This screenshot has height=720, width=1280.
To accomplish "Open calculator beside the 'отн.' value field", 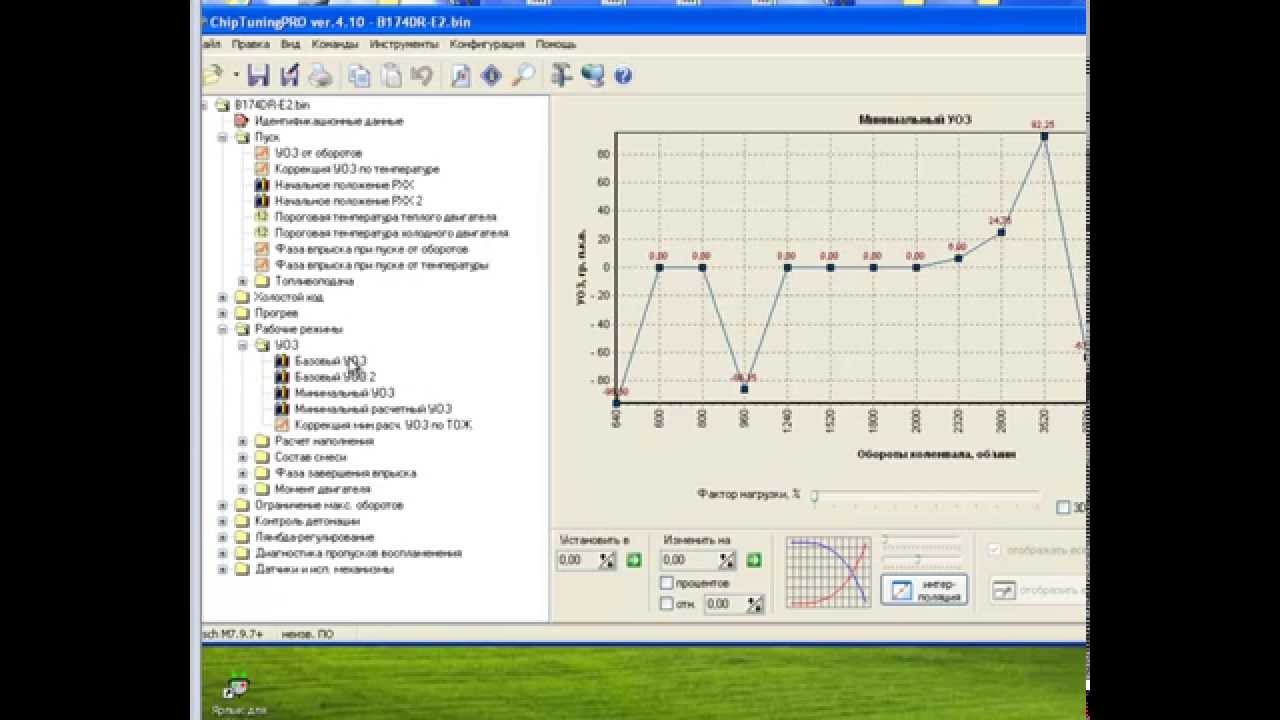I will coord(755,604).
